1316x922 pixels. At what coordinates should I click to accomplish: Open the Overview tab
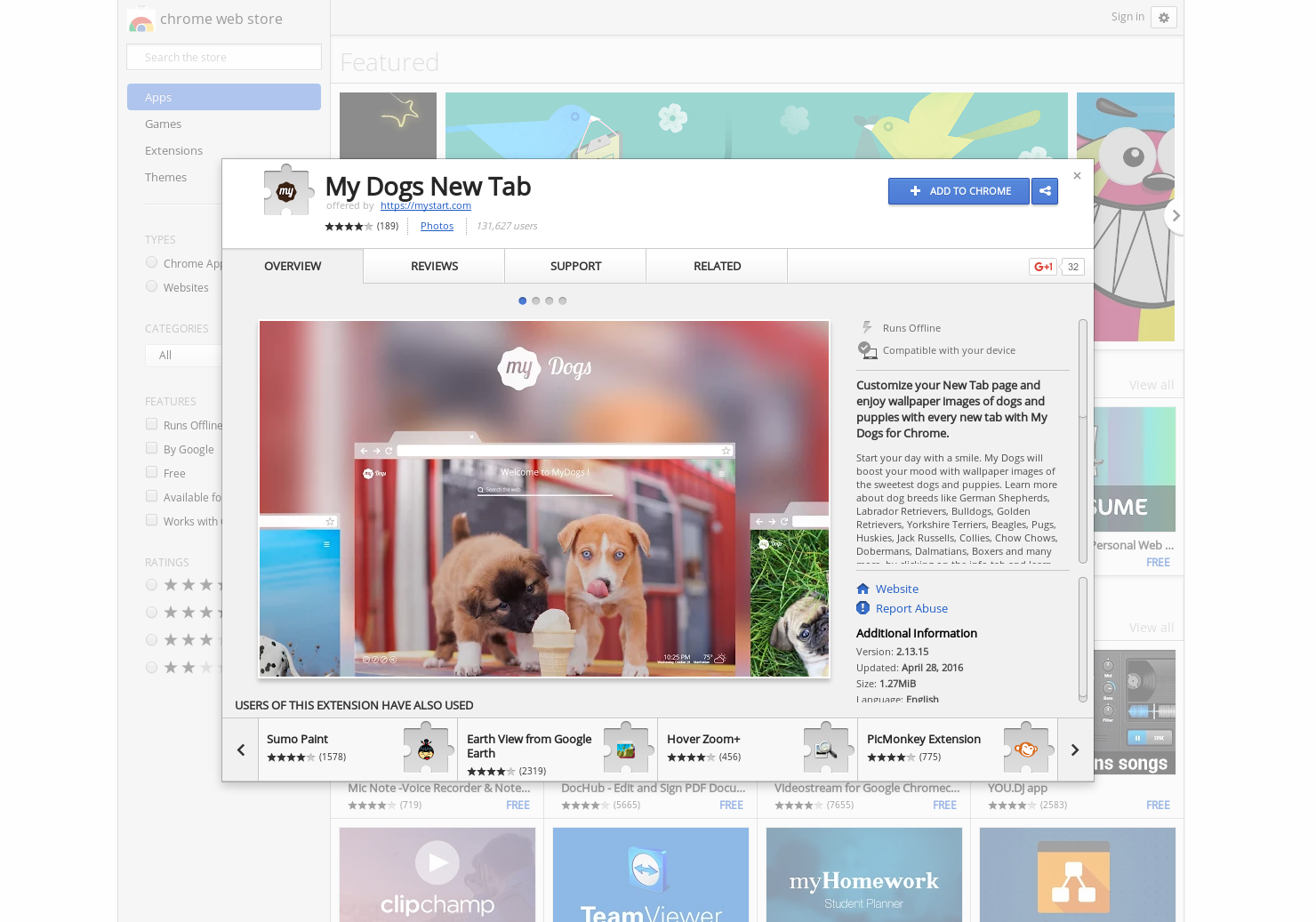click(x=293, y=266)
